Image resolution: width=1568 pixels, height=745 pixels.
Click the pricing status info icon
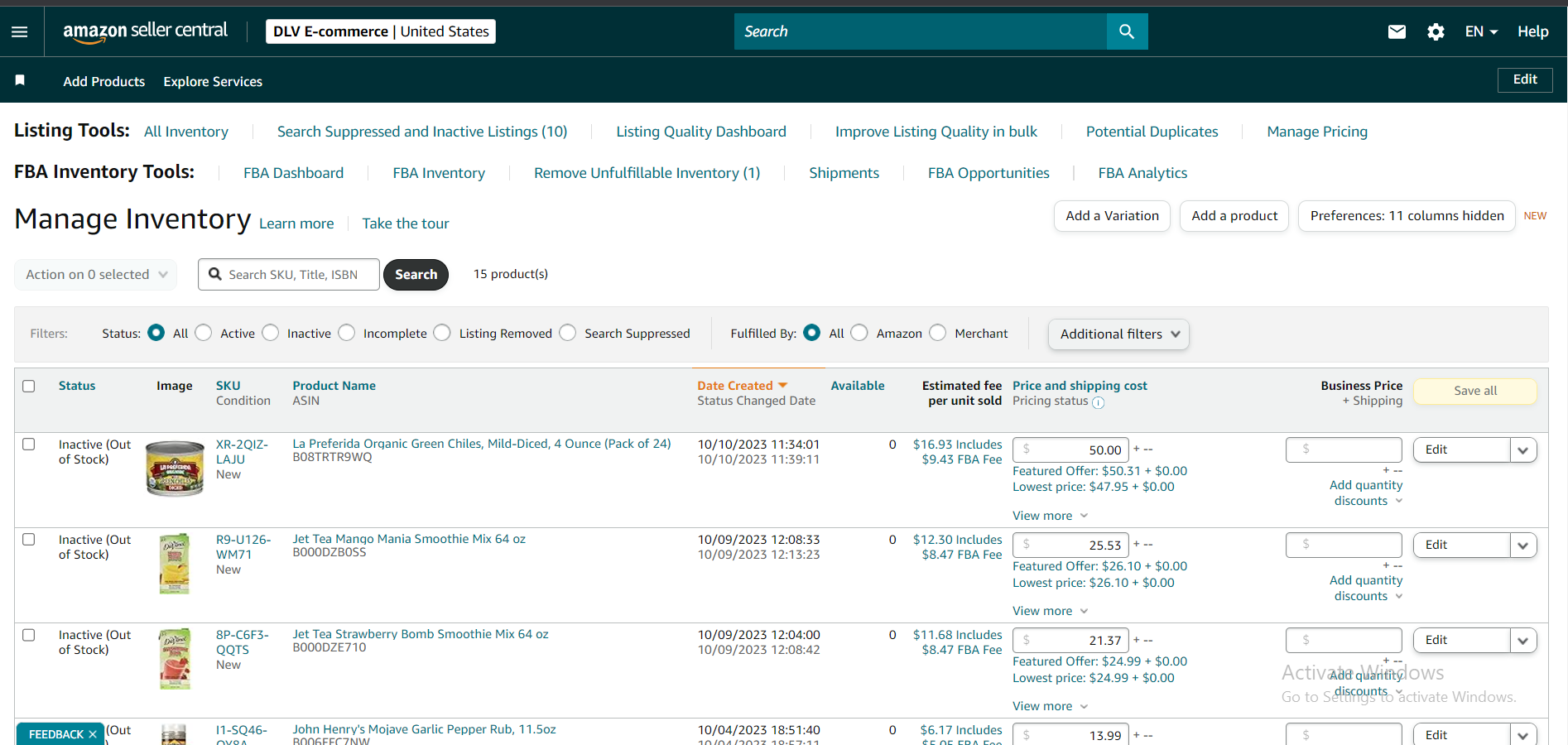point(1098,403)
